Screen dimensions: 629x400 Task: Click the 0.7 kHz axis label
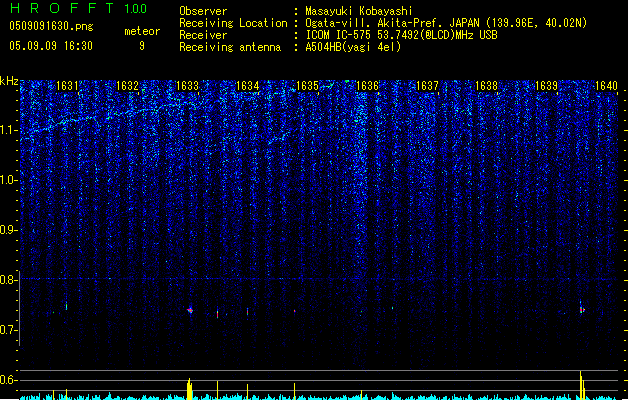(x=8, y=330)
